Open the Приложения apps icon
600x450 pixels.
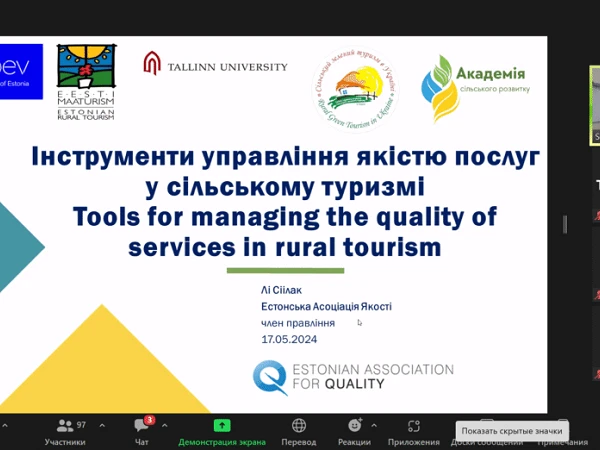[x=414, y=426]
